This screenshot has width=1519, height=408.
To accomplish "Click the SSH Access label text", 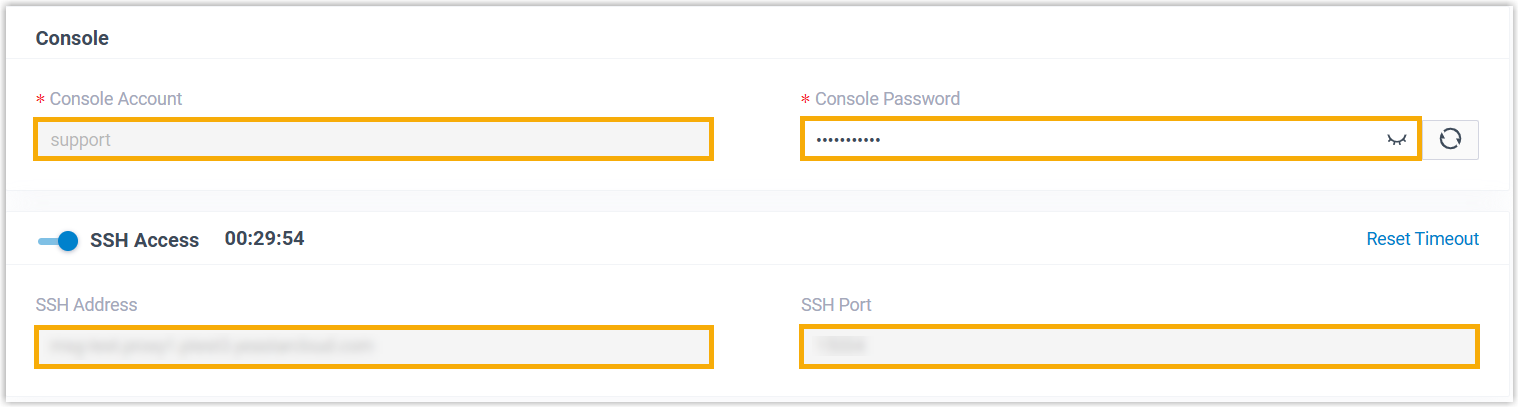I will point(145,240).
